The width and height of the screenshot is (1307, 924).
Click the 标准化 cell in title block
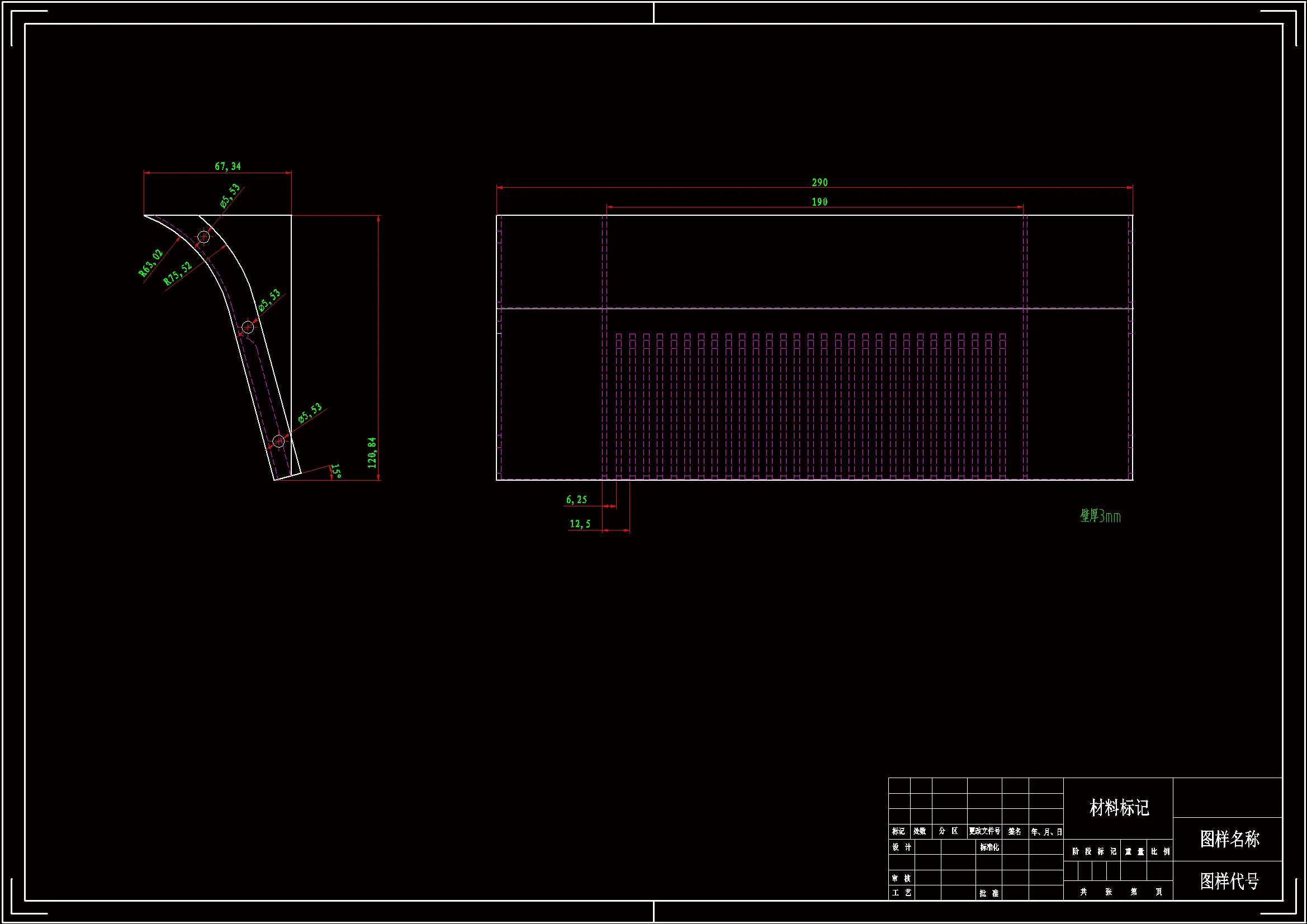pyautogui.click(x=989, y=847)
